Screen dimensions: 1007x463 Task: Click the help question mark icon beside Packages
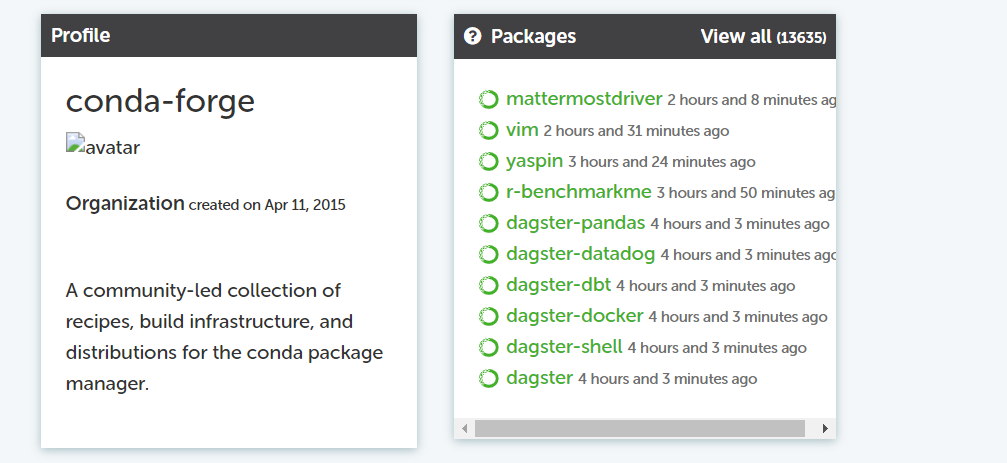pyautogui.click(x=473, y=37)
